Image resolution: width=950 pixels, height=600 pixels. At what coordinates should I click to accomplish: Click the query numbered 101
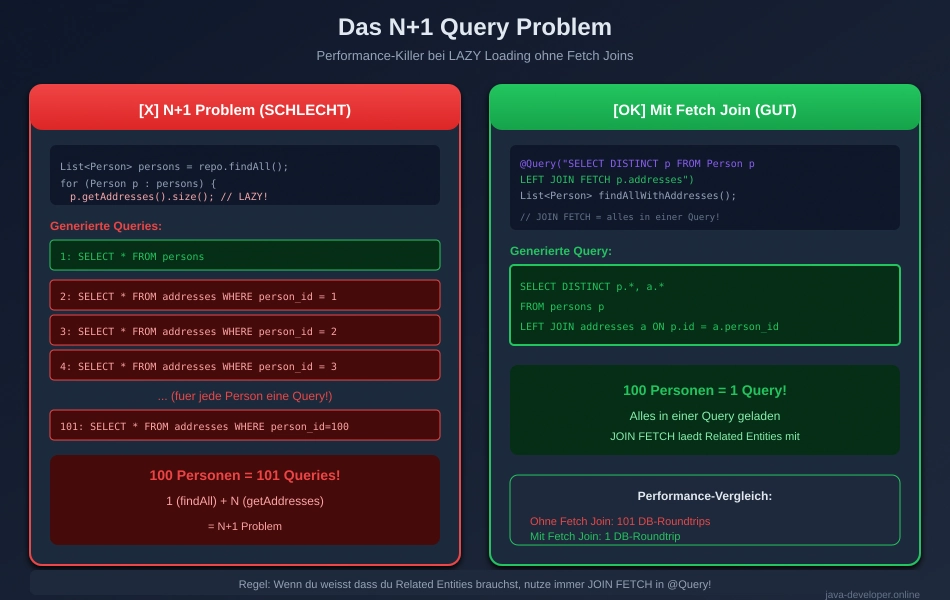tap(245, 426)
